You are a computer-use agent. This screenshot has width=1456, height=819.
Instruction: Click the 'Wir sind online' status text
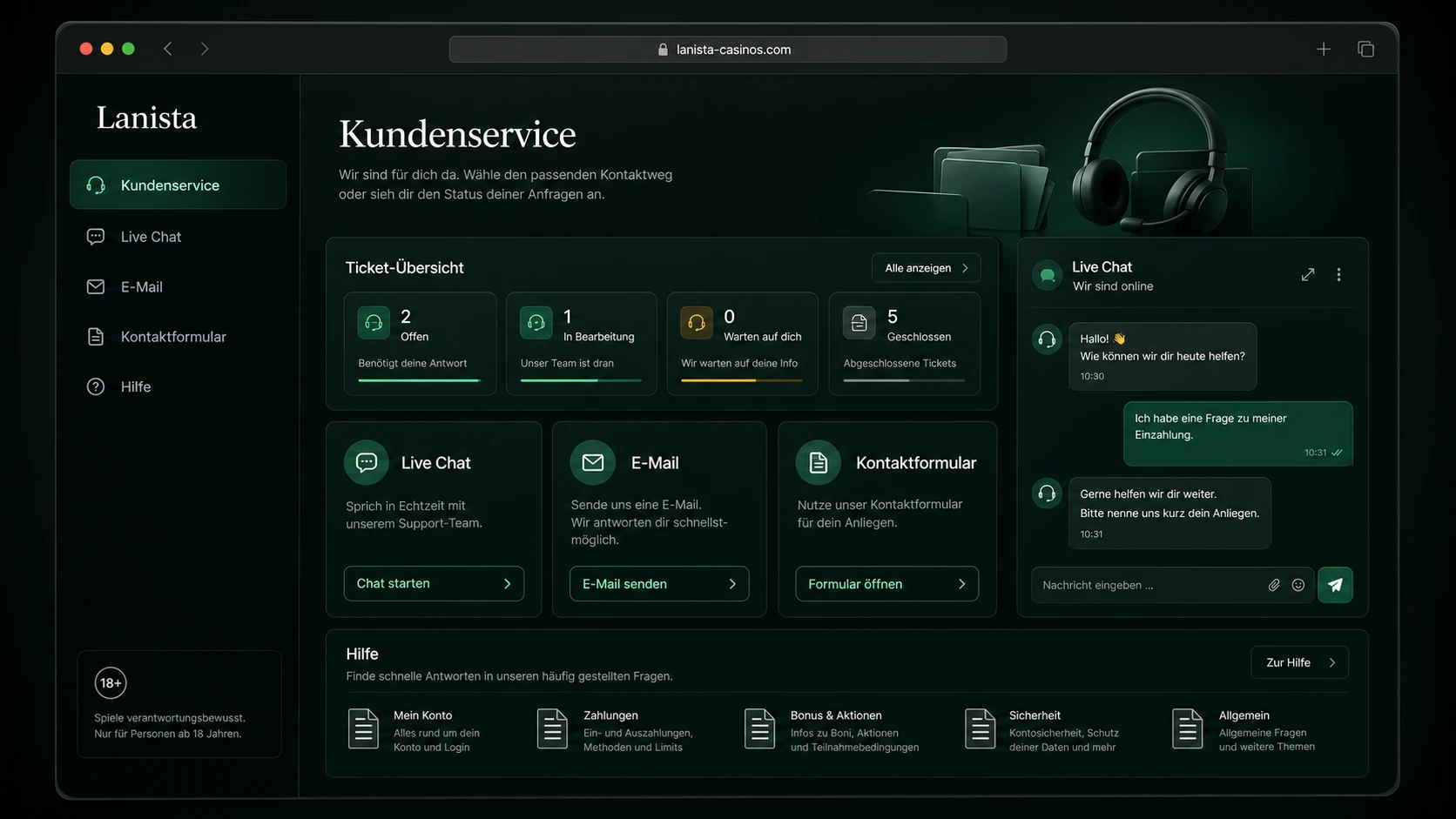(1113, 286)
